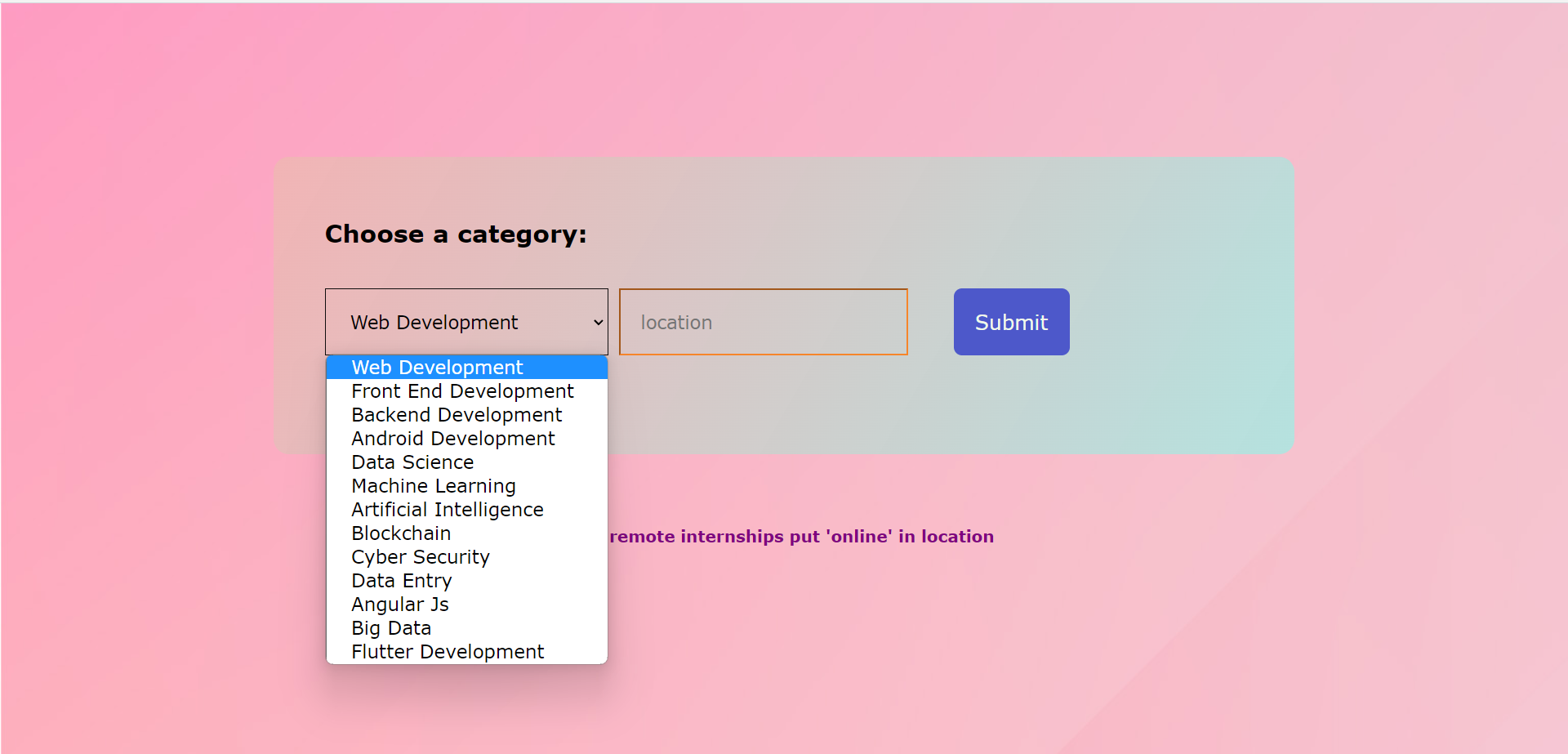
Task: Pick Angular Js from the category list
Action: [399, 604]
